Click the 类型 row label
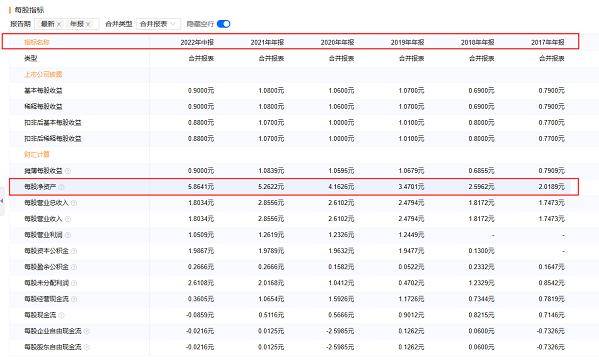599x360 pixels. (31, 58)
